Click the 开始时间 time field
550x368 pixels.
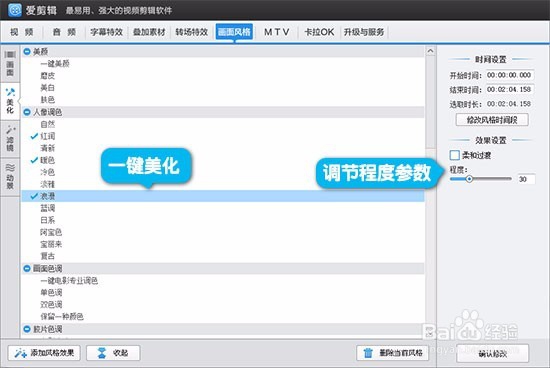(x=510, y=75)
